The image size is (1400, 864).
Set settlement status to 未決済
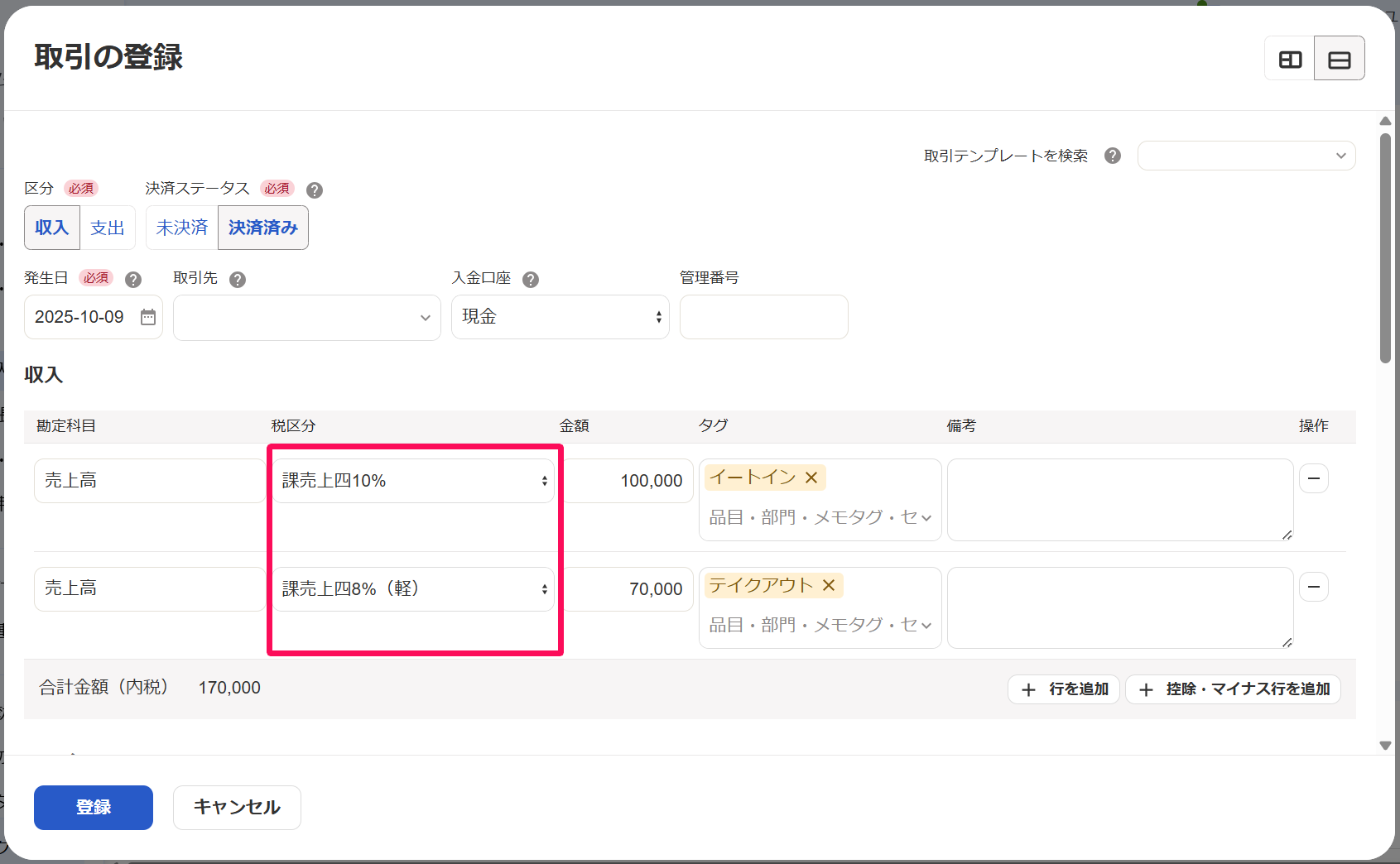coord(182,228)
